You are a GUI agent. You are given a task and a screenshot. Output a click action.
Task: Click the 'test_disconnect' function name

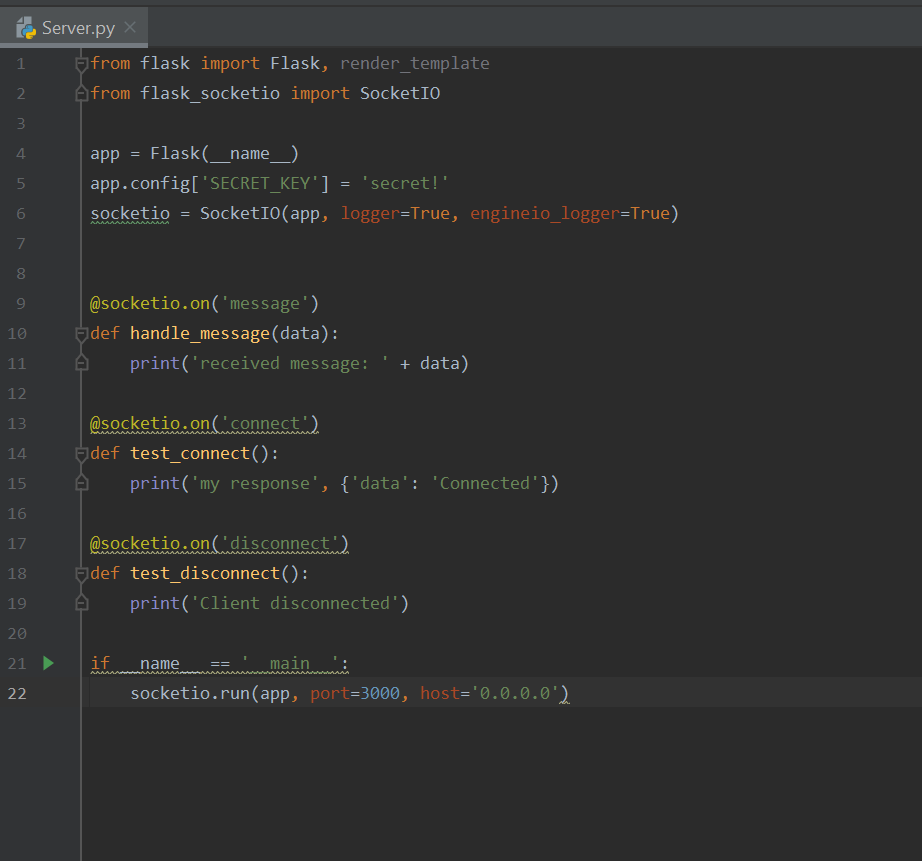[205, 573]
